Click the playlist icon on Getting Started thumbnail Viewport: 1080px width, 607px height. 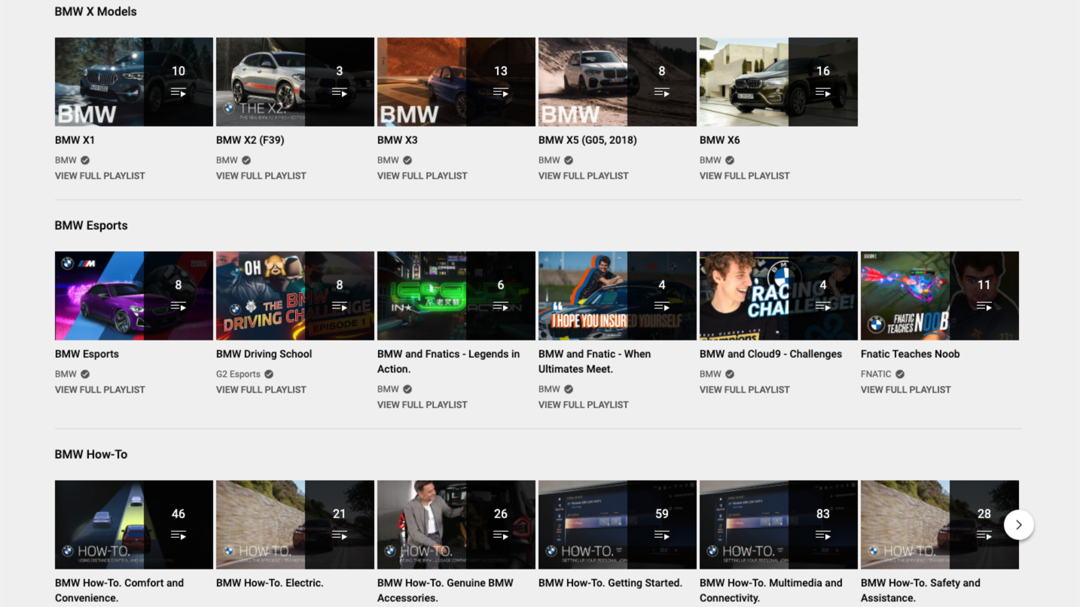tap(662, 535)
